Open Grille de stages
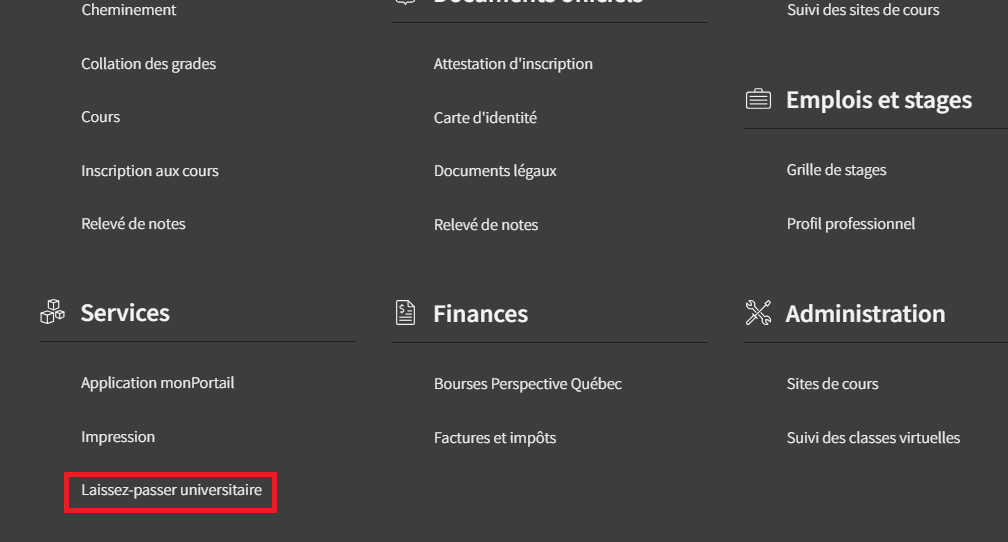1008x542 pixels. click(836, 170)
